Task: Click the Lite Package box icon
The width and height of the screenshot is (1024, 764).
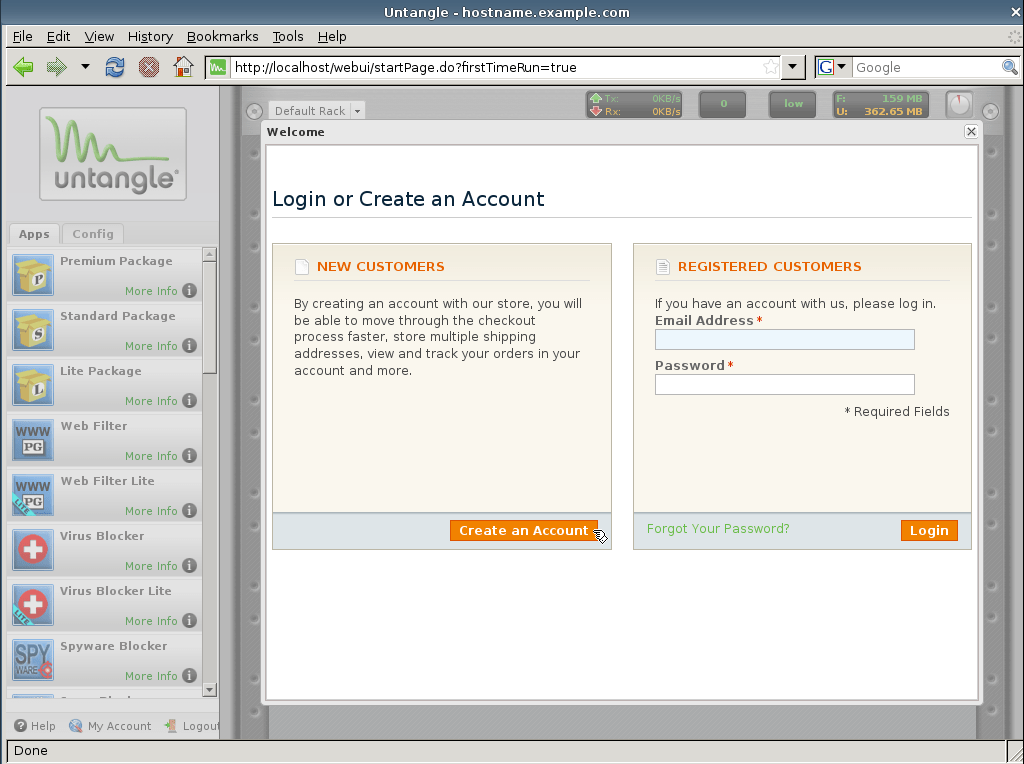Action: 33,385
